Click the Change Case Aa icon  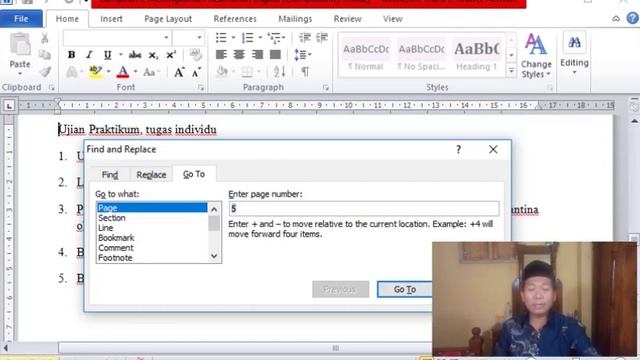click(149, 72)
